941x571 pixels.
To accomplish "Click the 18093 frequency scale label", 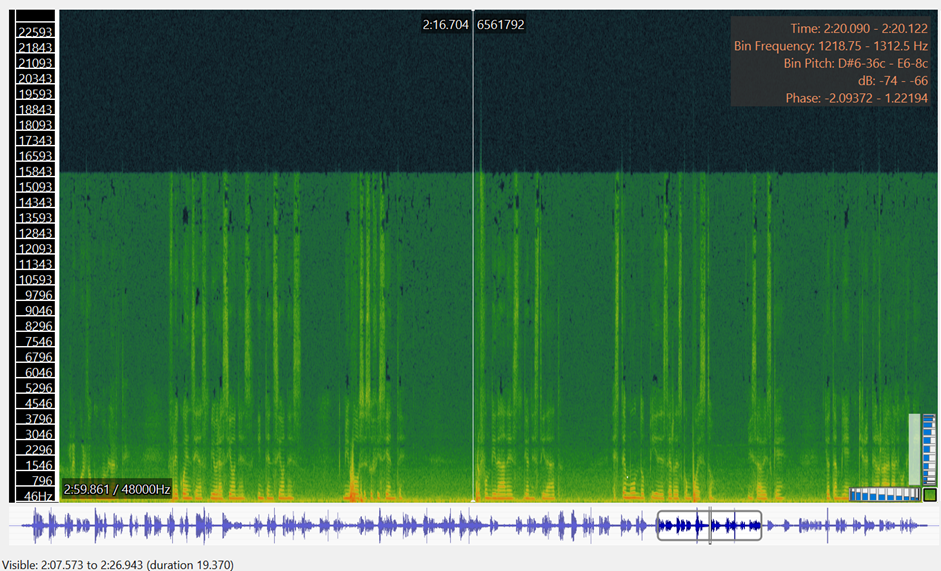I will (x=35, y=125).
